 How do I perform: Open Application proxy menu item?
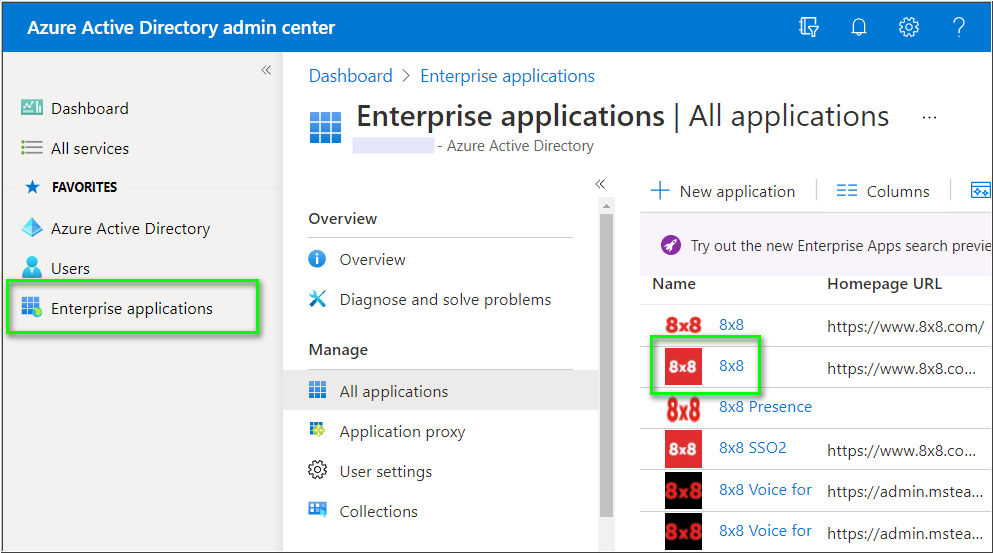point(402,431)
